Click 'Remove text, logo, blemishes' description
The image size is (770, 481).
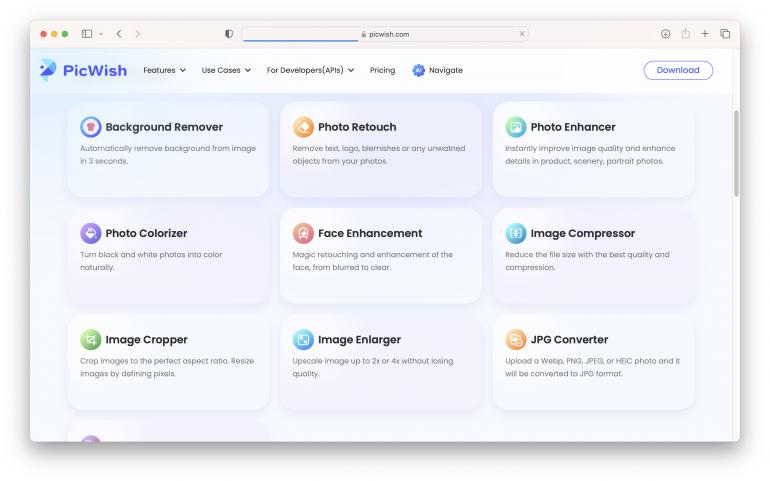[x=379, y=154]
